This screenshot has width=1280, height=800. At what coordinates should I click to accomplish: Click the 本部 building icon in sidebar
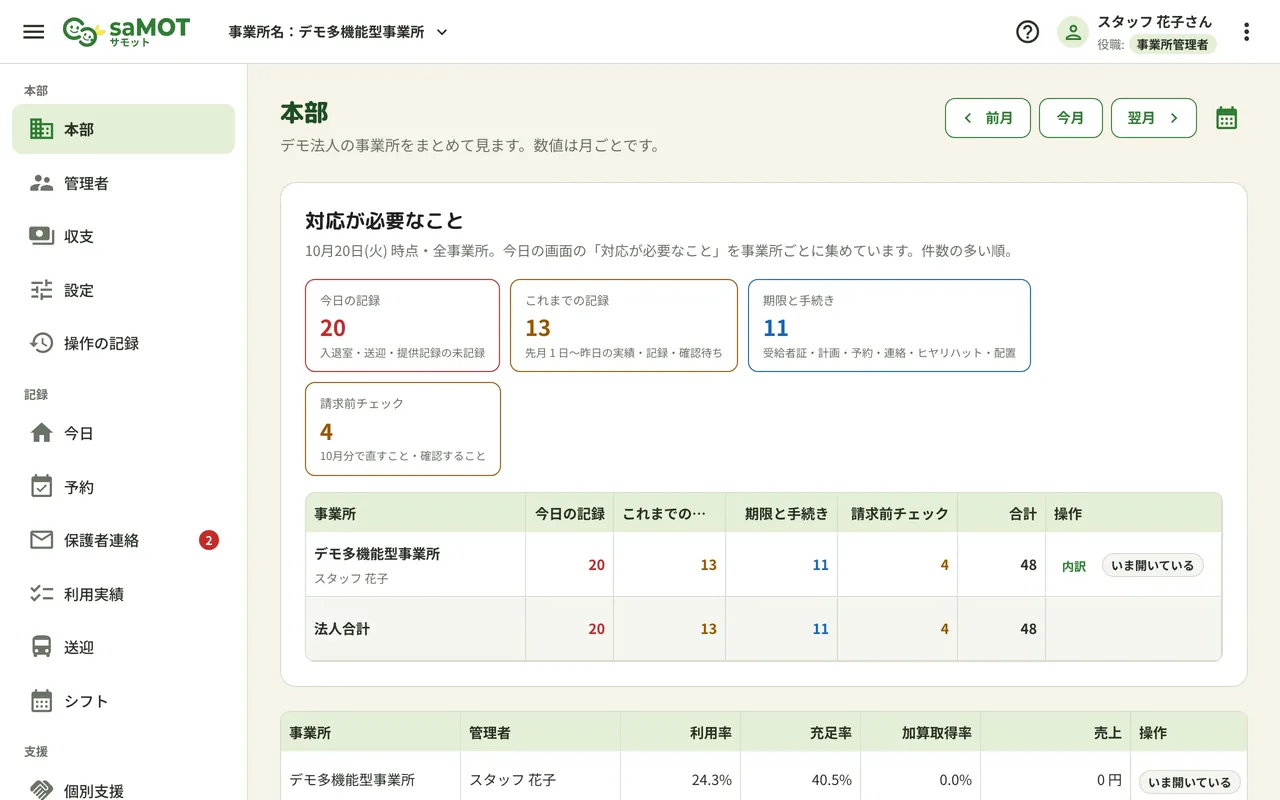(41, 129)
